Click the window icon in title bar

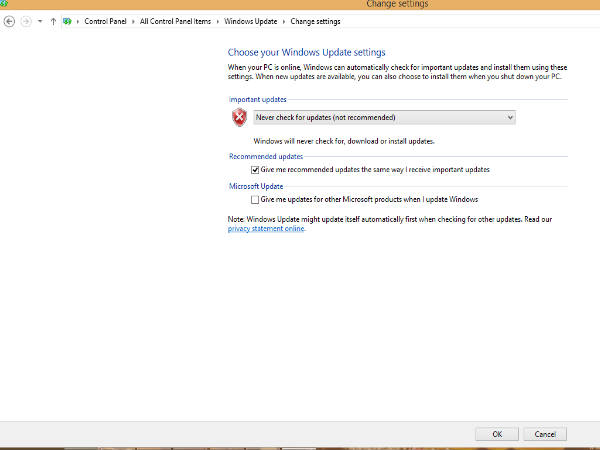coord(5,4)
